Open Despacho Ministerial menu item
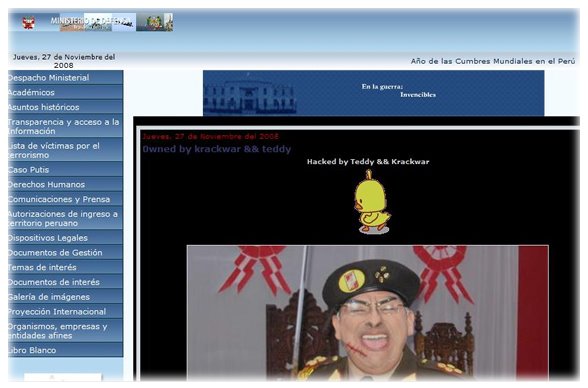Screen dimensions: 588x388 click(x=66, y=78)
